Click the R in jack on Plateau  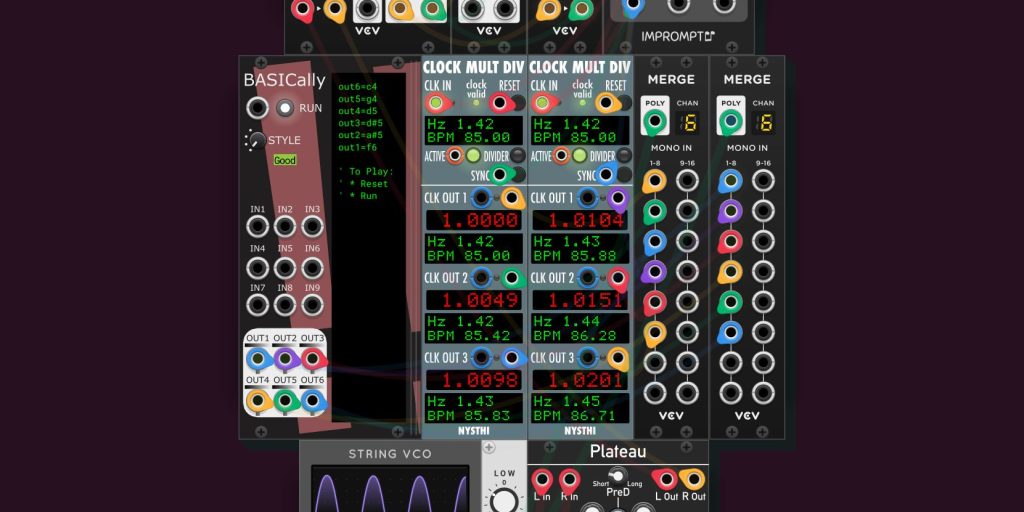pos(569,481)
